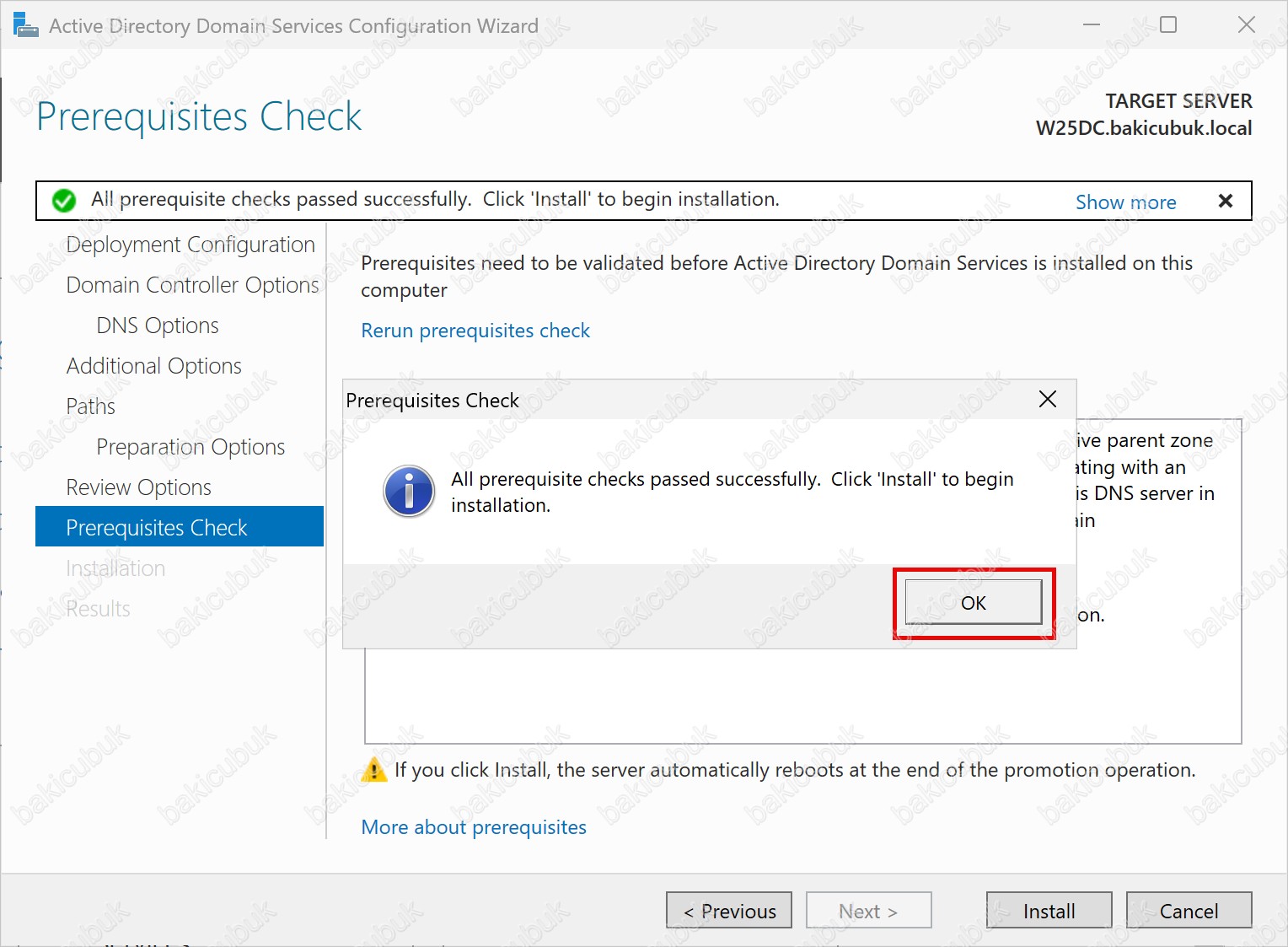Click the disabled Next button
Image resolution: width=1288 pixels, height=947 pixels.
pyautogui.click(x=868, y=911)
